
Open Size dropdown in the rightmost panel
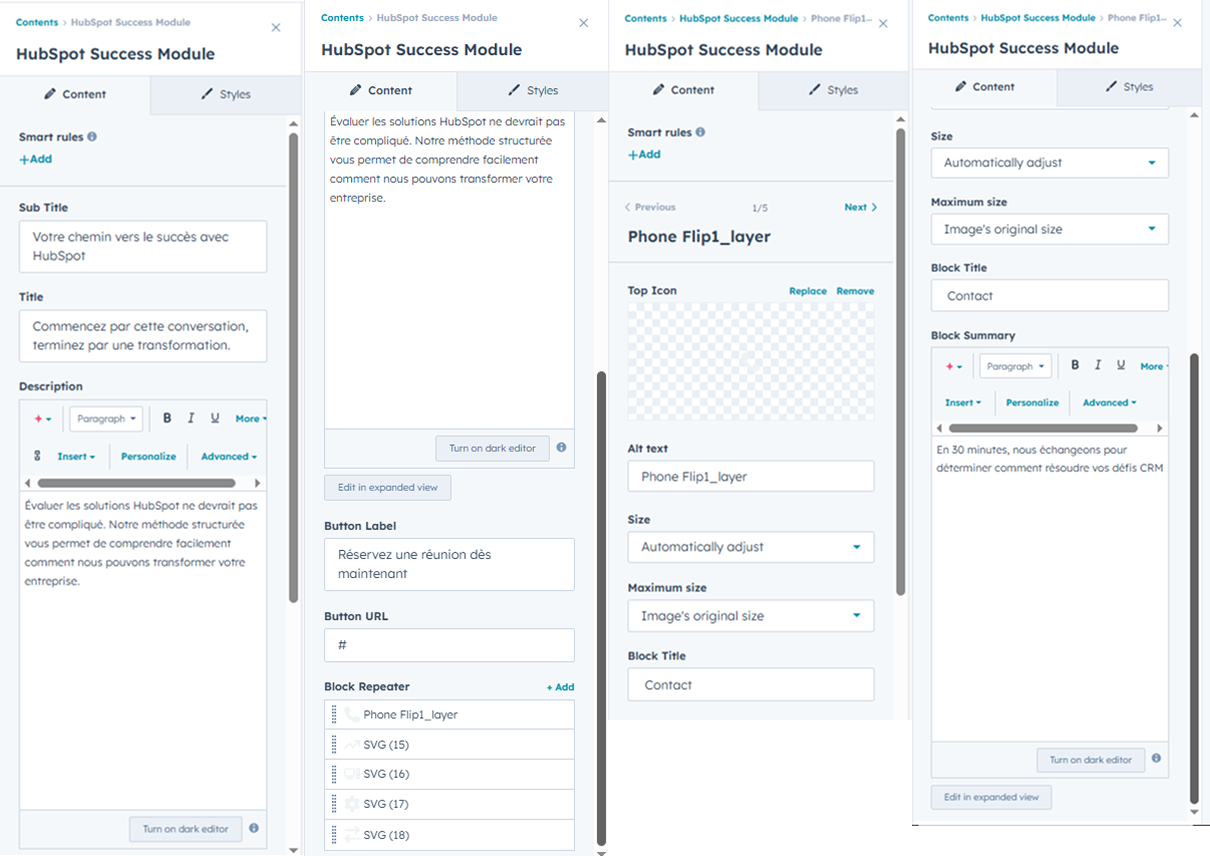[x=1049, y=162]
